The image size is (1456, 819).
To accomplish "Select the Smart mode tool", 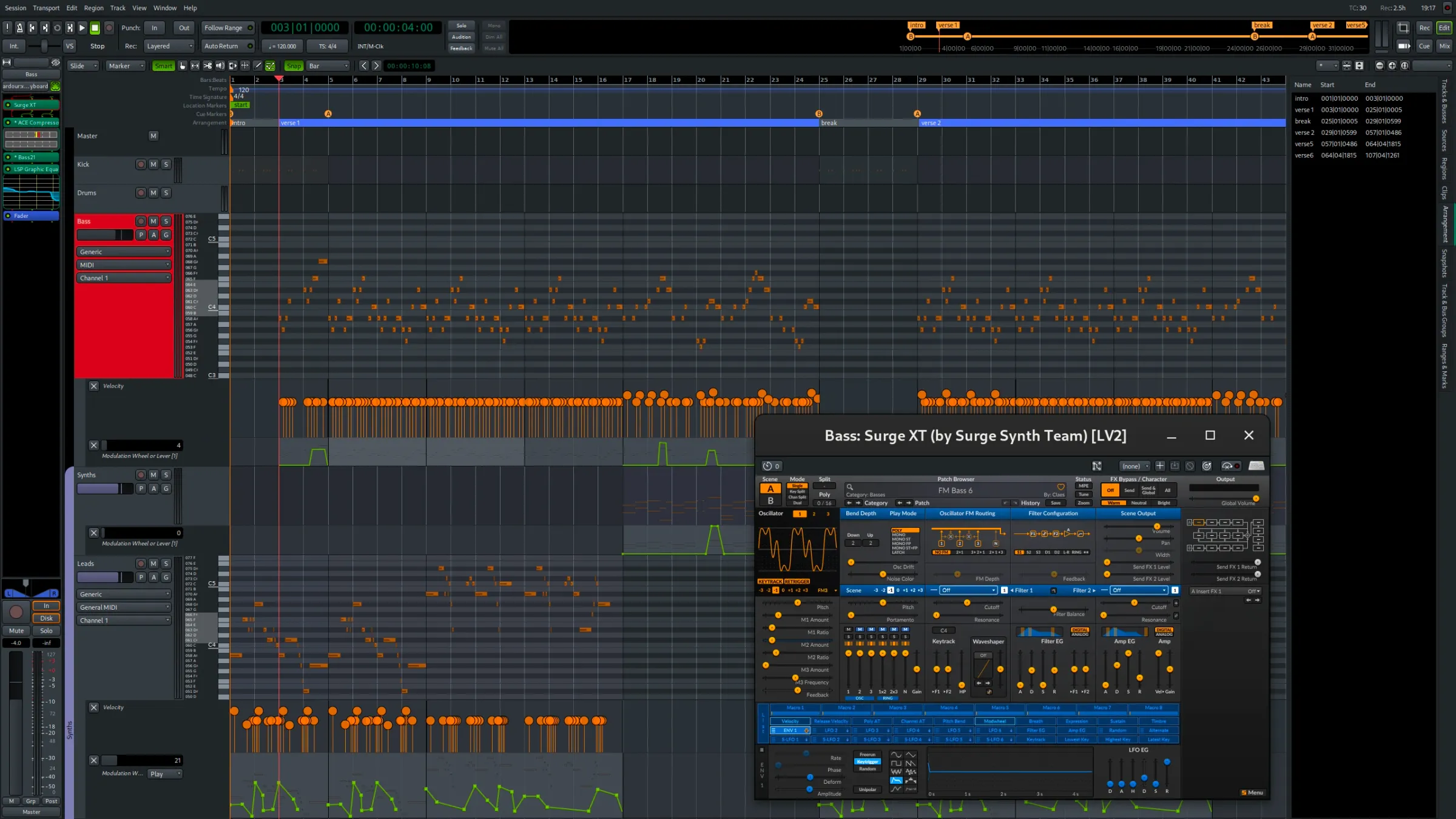I will tap(163, 66).
